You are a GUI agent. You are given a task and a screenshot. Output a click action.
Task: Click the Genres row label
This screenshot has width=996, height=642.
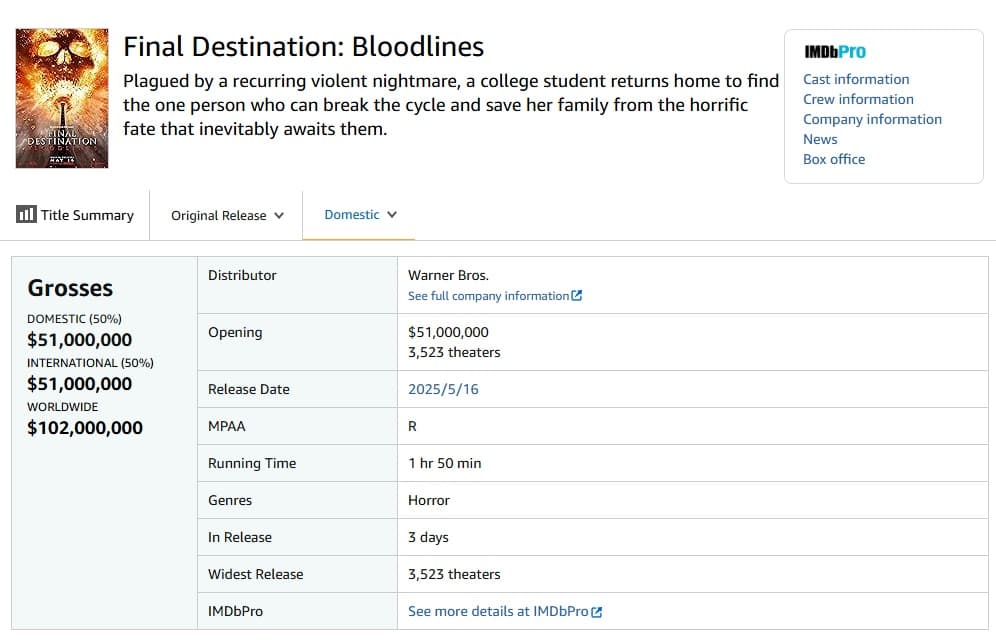pyautogui.click(x=230, y=500)
